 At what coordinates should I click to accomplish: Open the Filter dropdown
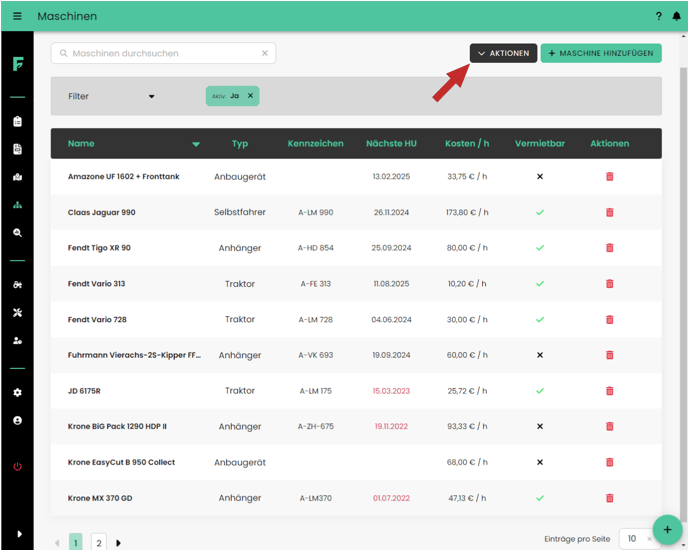[111, 96]
